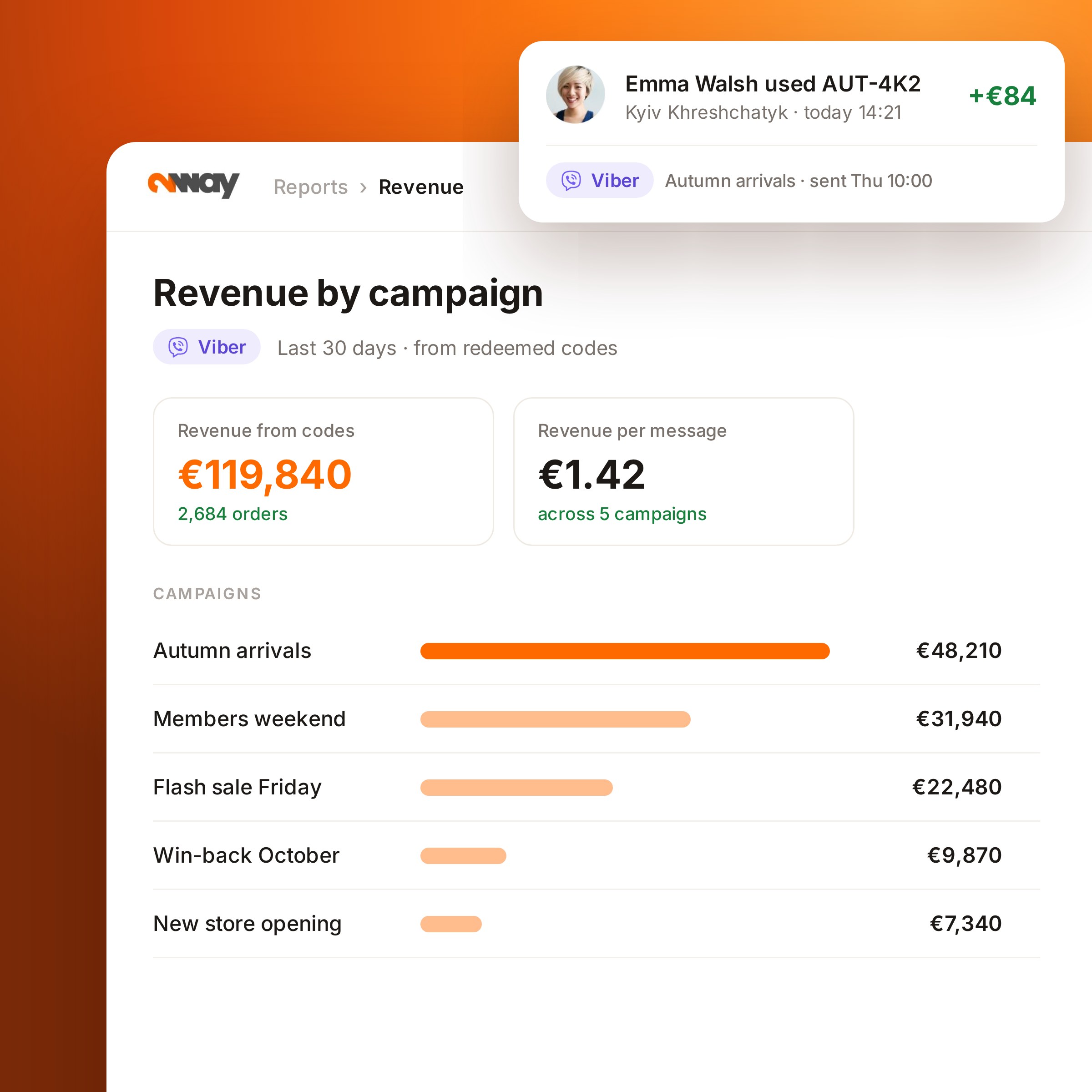This screenshot has height=1092, width=1092.
Task: Click Emma Walsh's avatar in notification
Action: pos(576,95)
